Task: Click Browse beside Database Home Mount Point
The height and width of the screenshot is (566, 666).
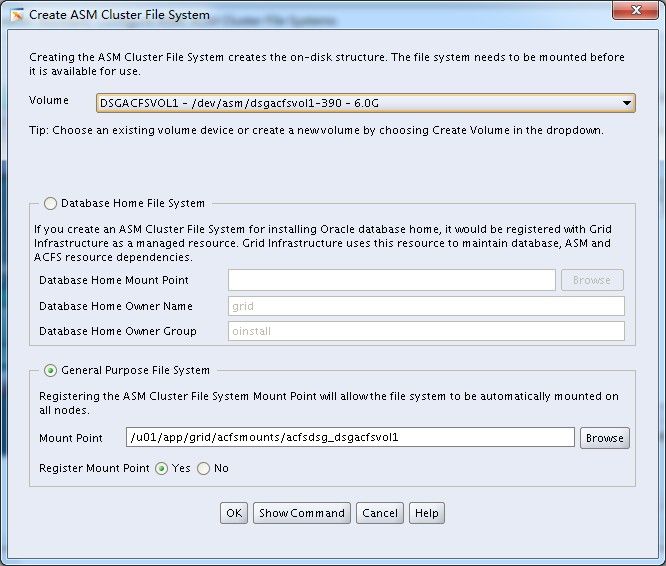Action: pyautogui.click(x=592, y=280)
